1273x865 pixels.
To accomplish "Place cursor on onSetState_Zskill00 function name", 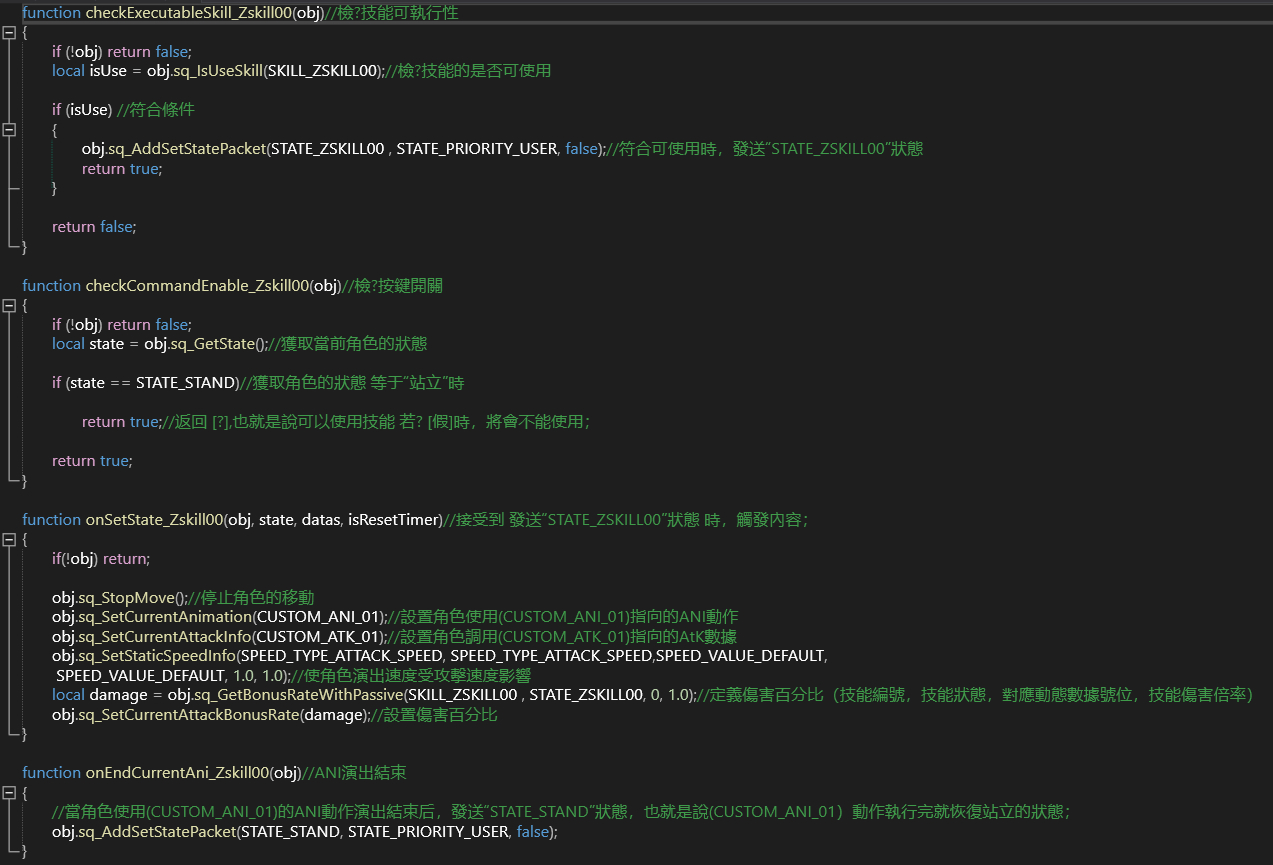I will pos(153,520).
